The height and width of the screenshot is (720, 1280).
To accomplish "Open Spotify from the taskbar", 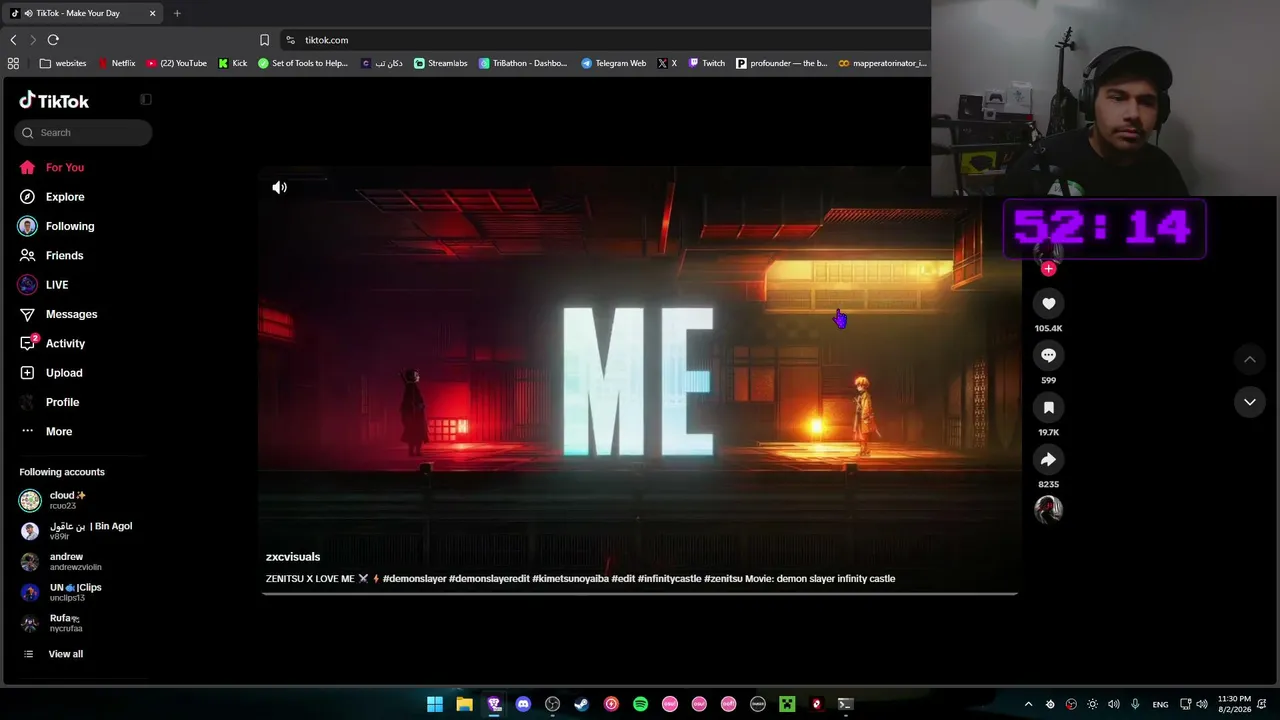I will (640, 704).
